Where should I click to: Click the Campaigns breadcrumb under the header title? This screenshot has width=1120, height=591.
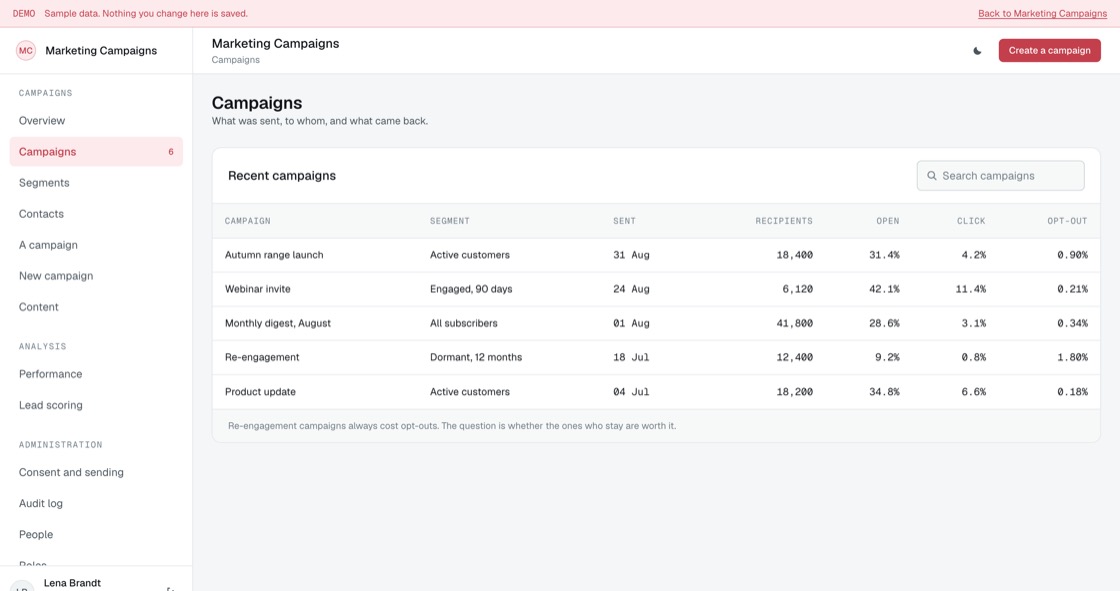pos(236,60)
